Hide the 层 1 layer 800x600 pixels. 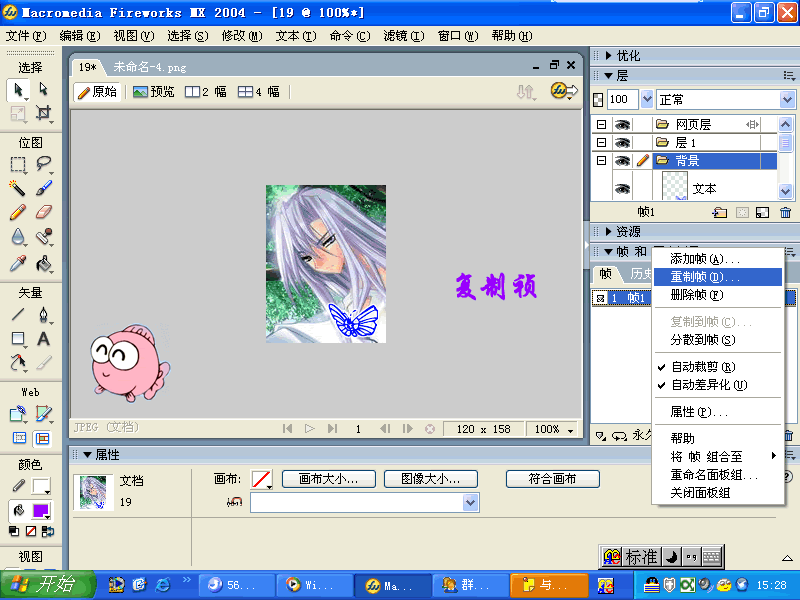pos(622,142)
